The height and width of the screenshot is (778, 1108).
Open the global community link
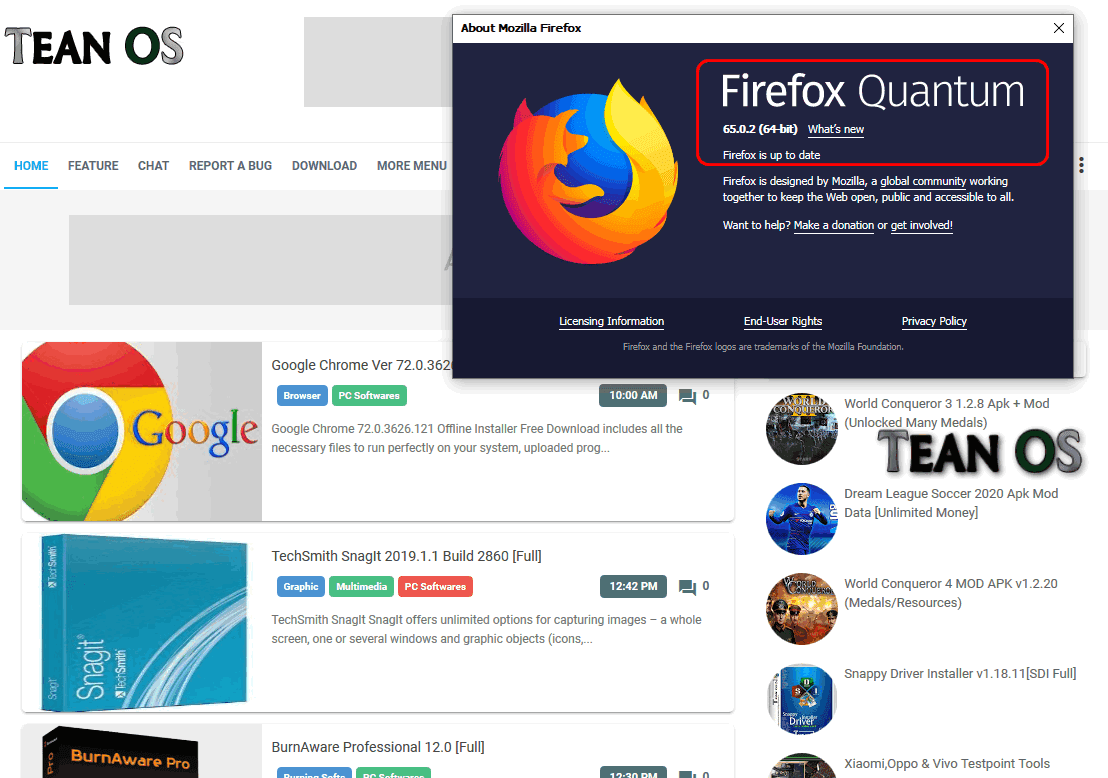(x=923, y=182)
